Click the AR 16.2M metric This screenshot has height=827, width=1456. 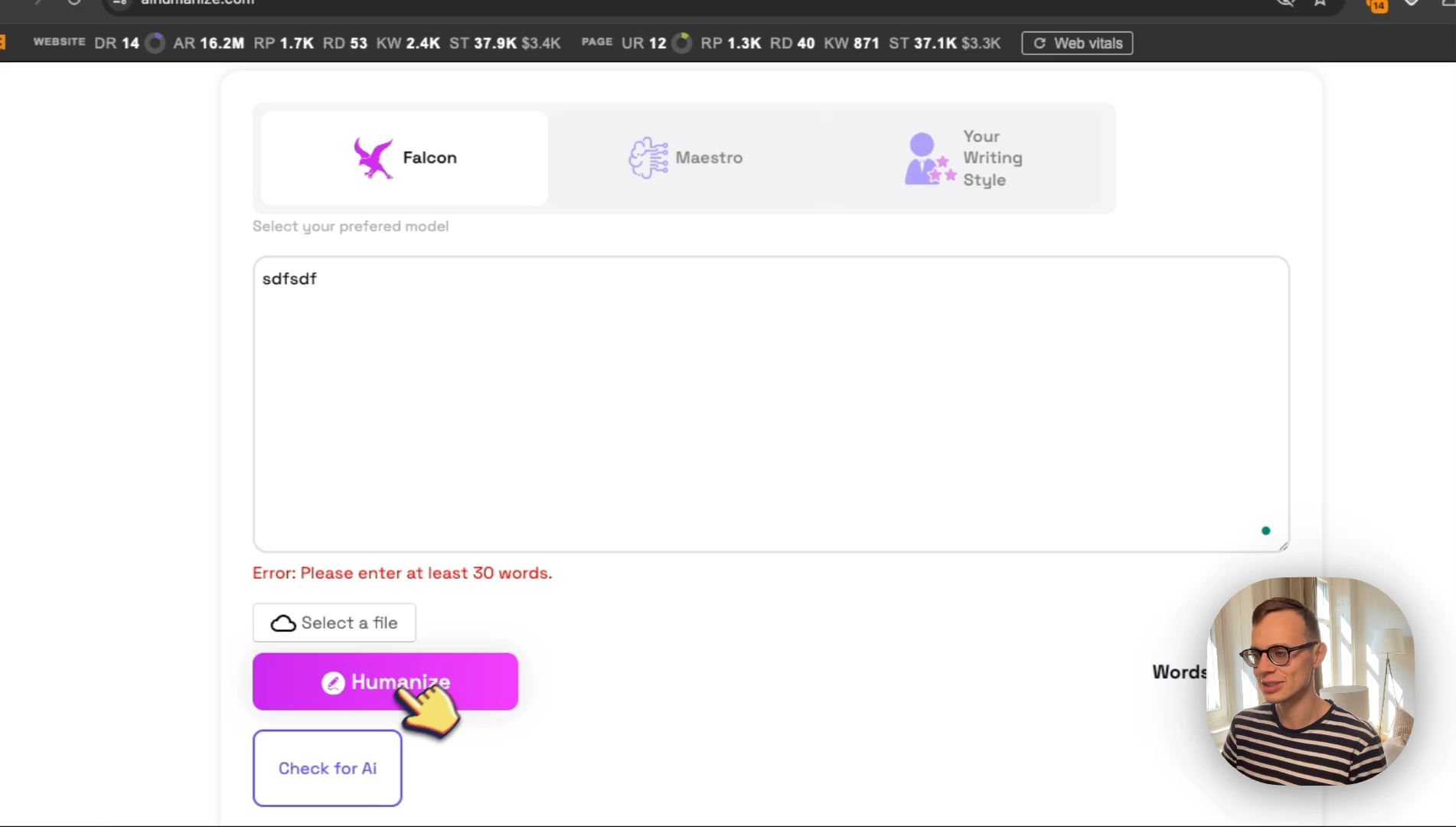208,44
